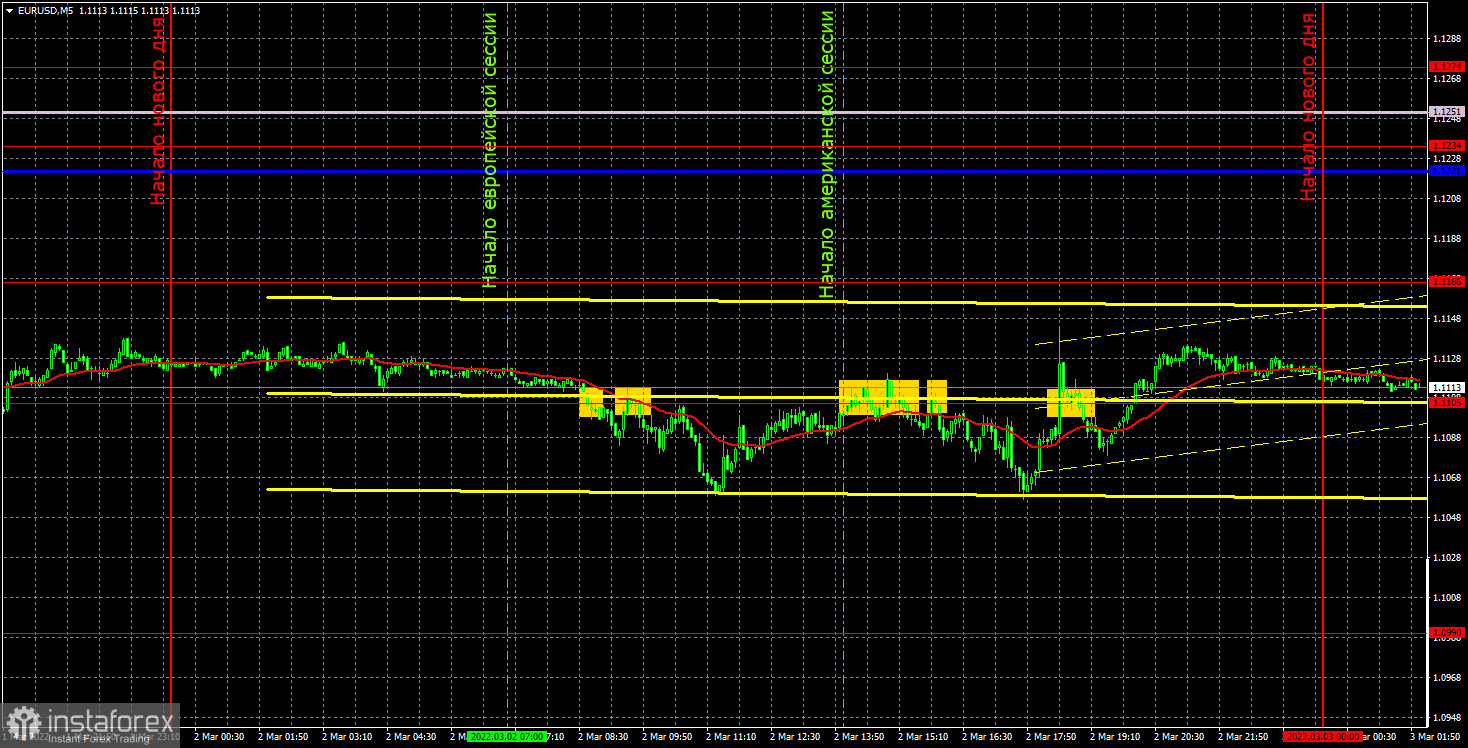1468x748 pixels.
Task: Click '2 Mar 15:10' on the time axis
Action: click(x=923, y=736)
